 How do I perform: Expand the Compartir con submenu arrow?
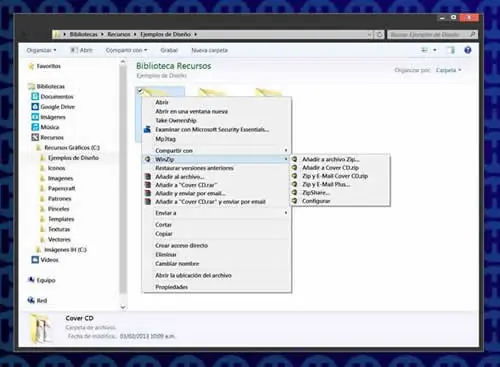[286, 150]
